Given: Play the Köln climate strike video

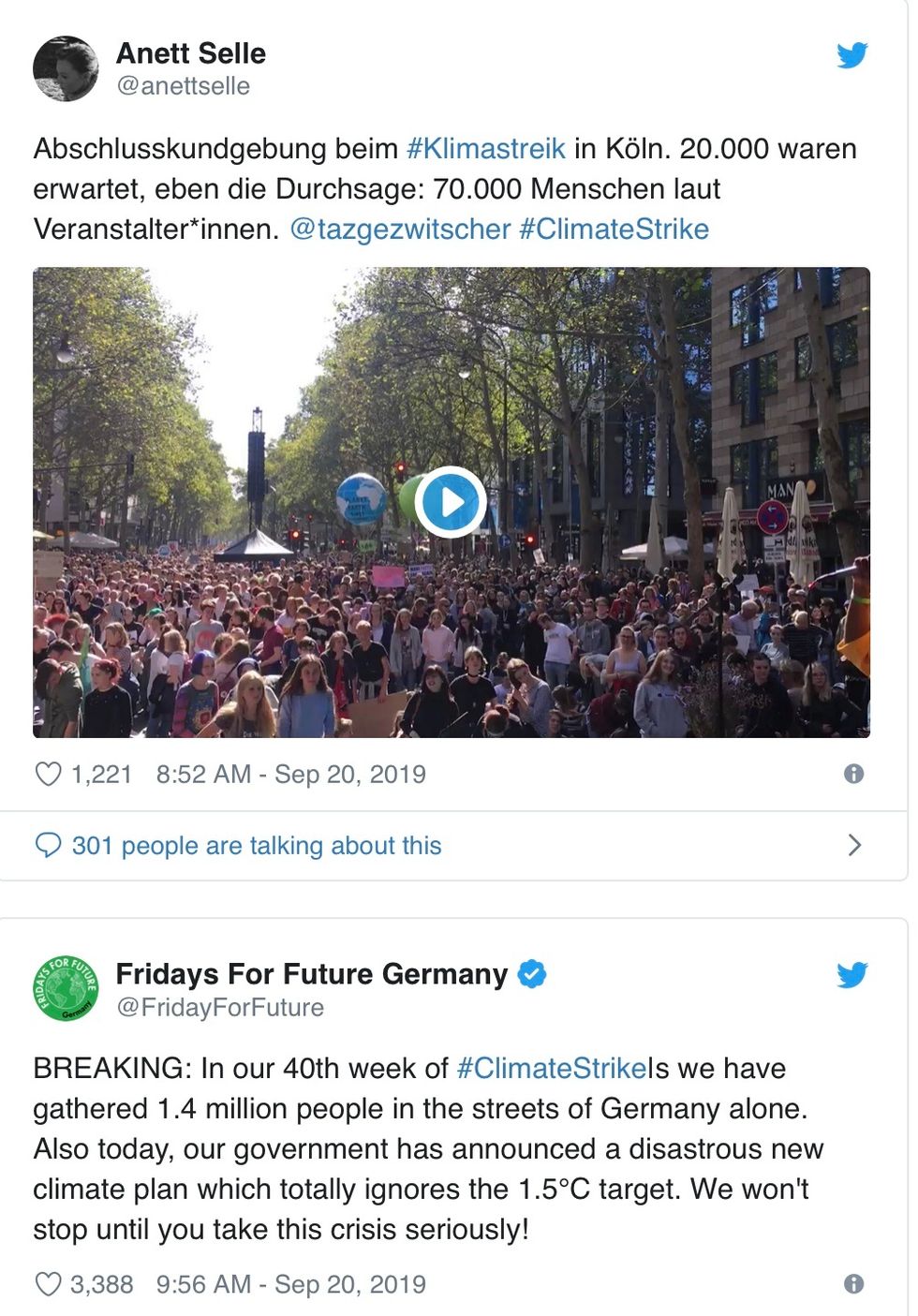Looking at the screenshot, I should click(x=451, y=502).
